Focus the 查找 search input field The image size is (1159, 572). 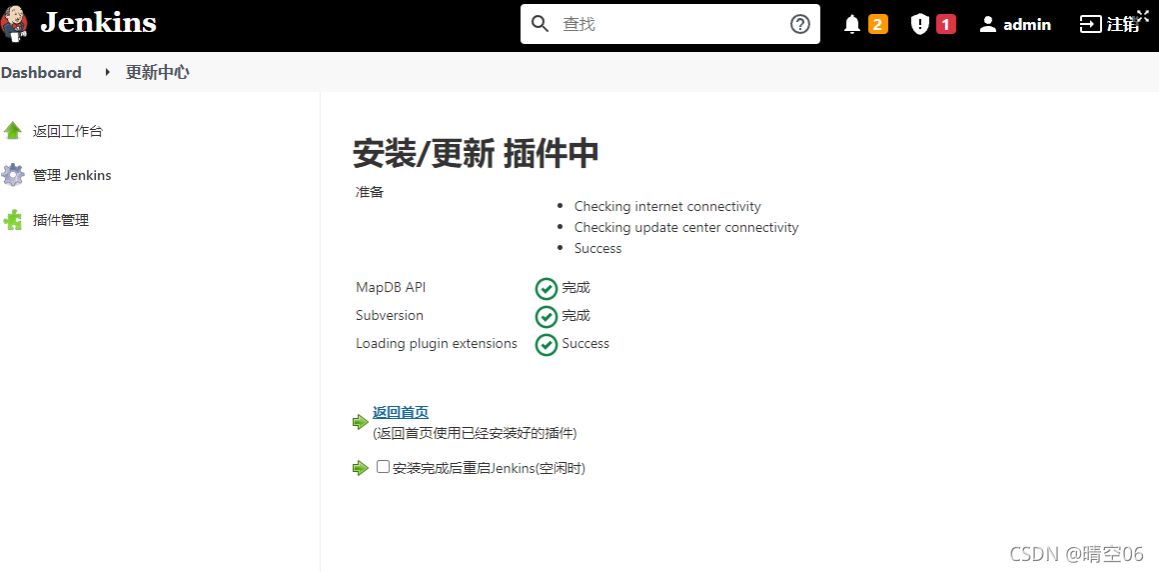(670, 24)
